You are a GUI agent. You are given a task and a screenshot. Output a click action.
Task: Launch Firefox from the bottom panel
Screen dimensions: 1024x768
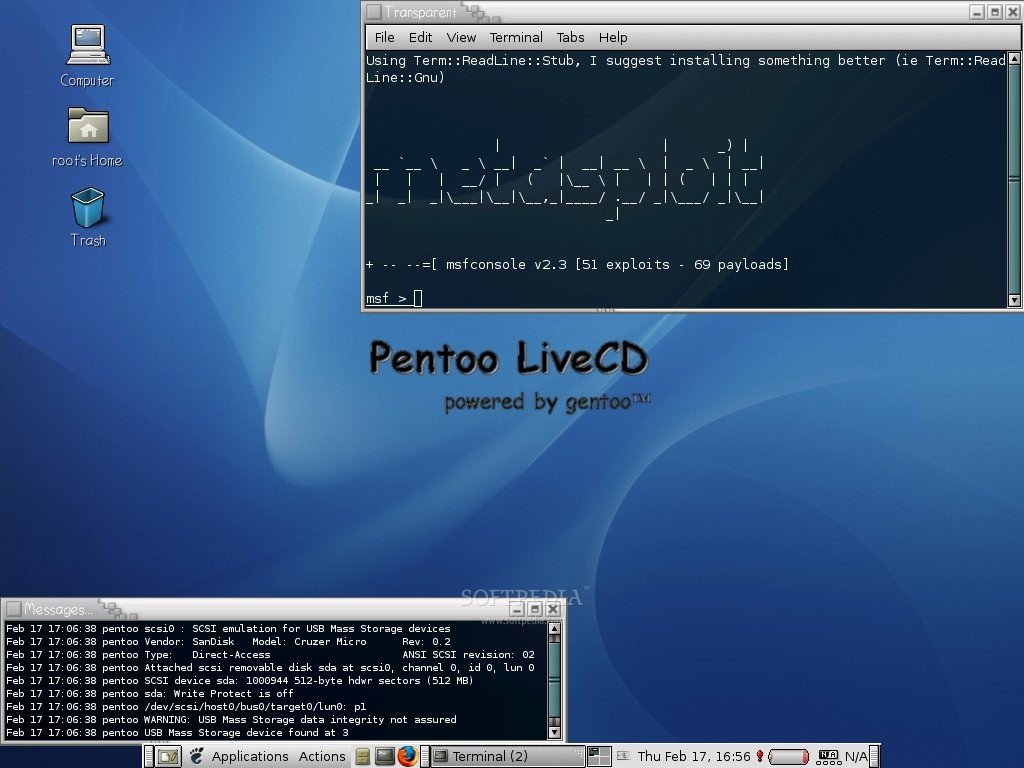407,756
